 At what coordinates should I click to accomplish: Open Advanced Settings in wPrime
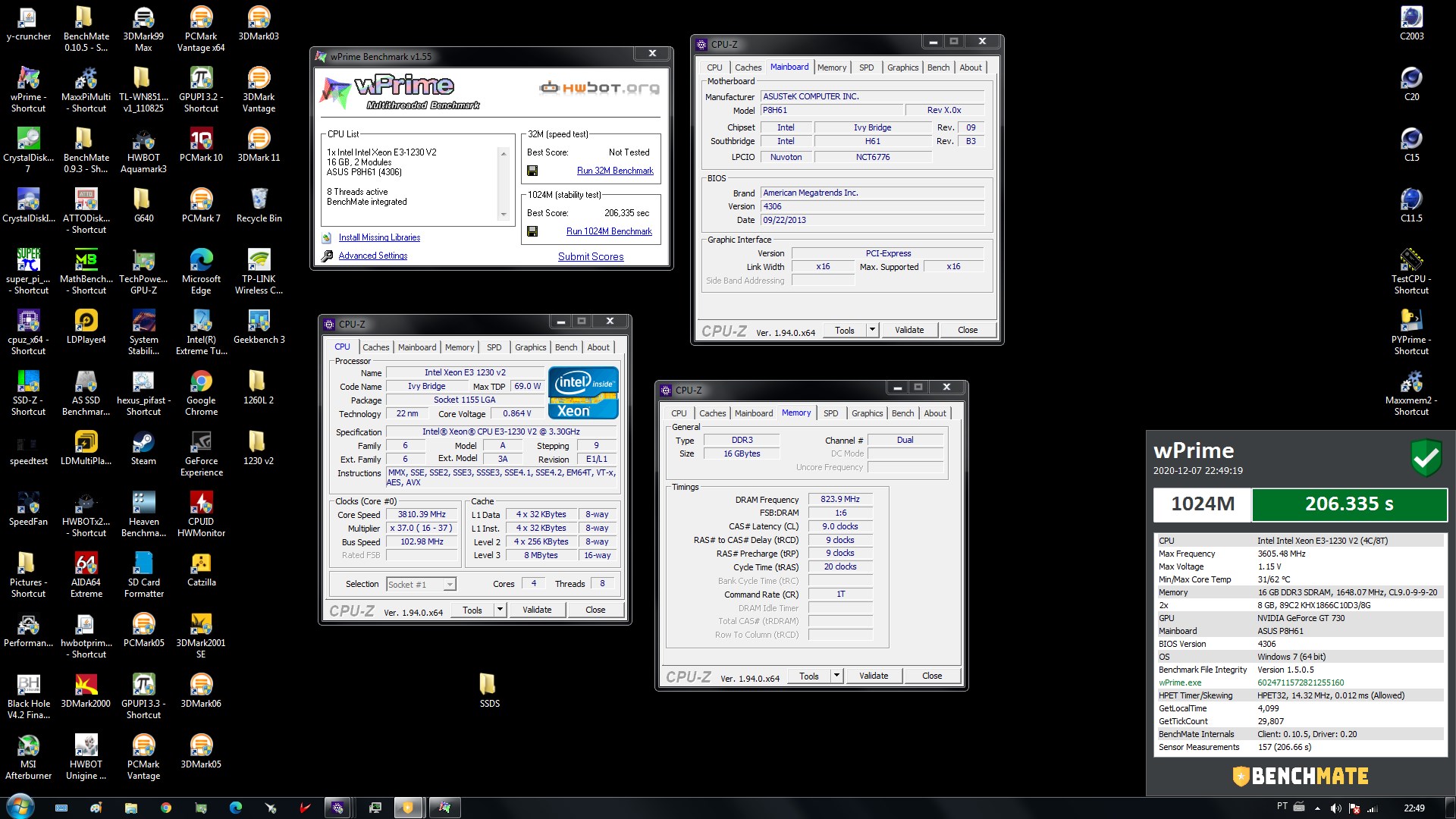coord(372,256)
